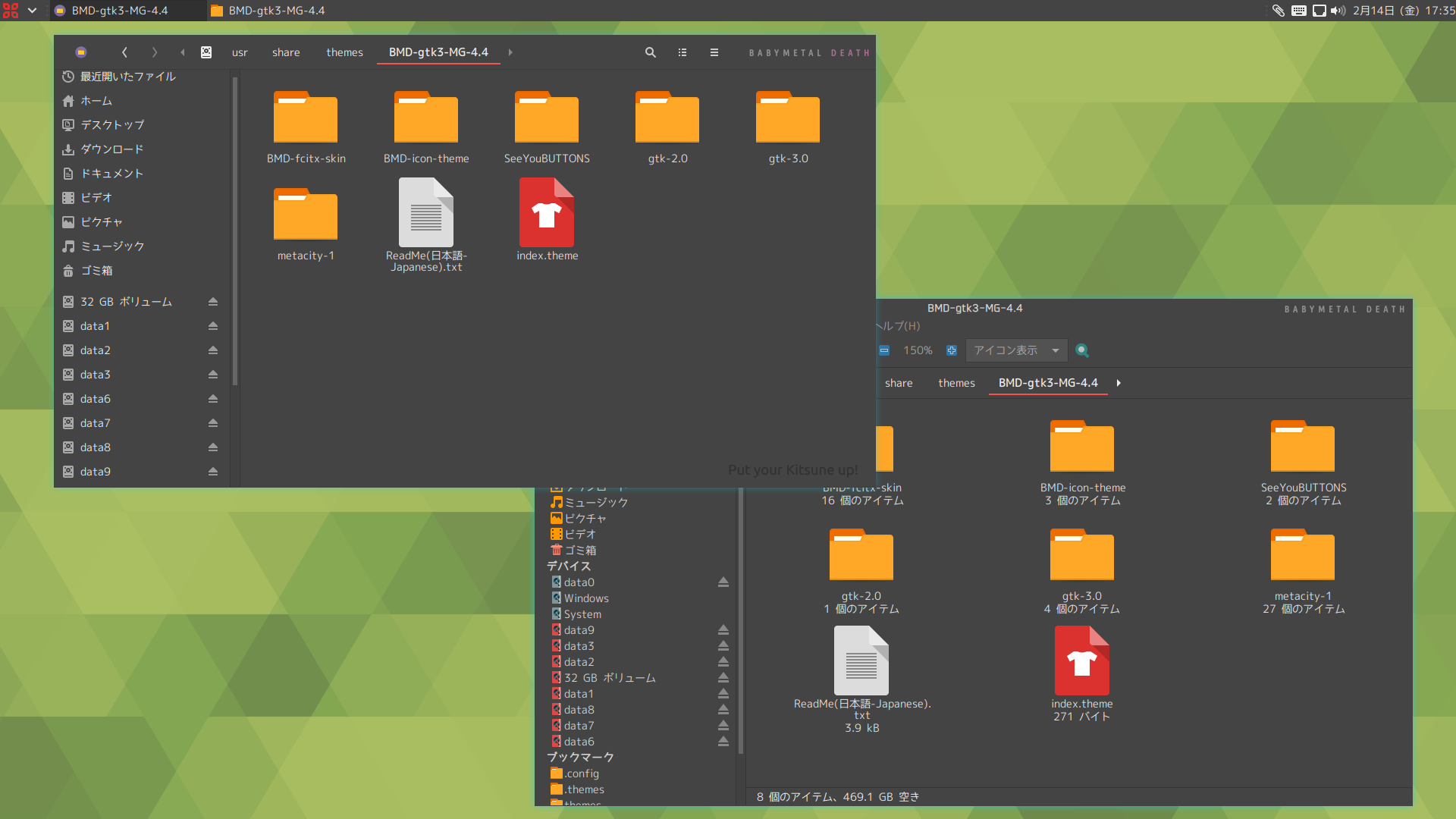The height and width of the screenshot is (819, 1456).
Task: Open the metacity-1 folder in the back window
Action: 1303,571
